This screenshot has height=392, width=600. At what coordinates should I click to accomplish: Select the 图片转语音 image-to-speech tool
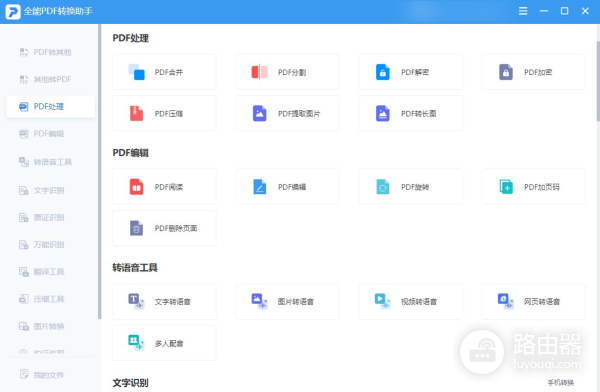click(x=287, y=302)
